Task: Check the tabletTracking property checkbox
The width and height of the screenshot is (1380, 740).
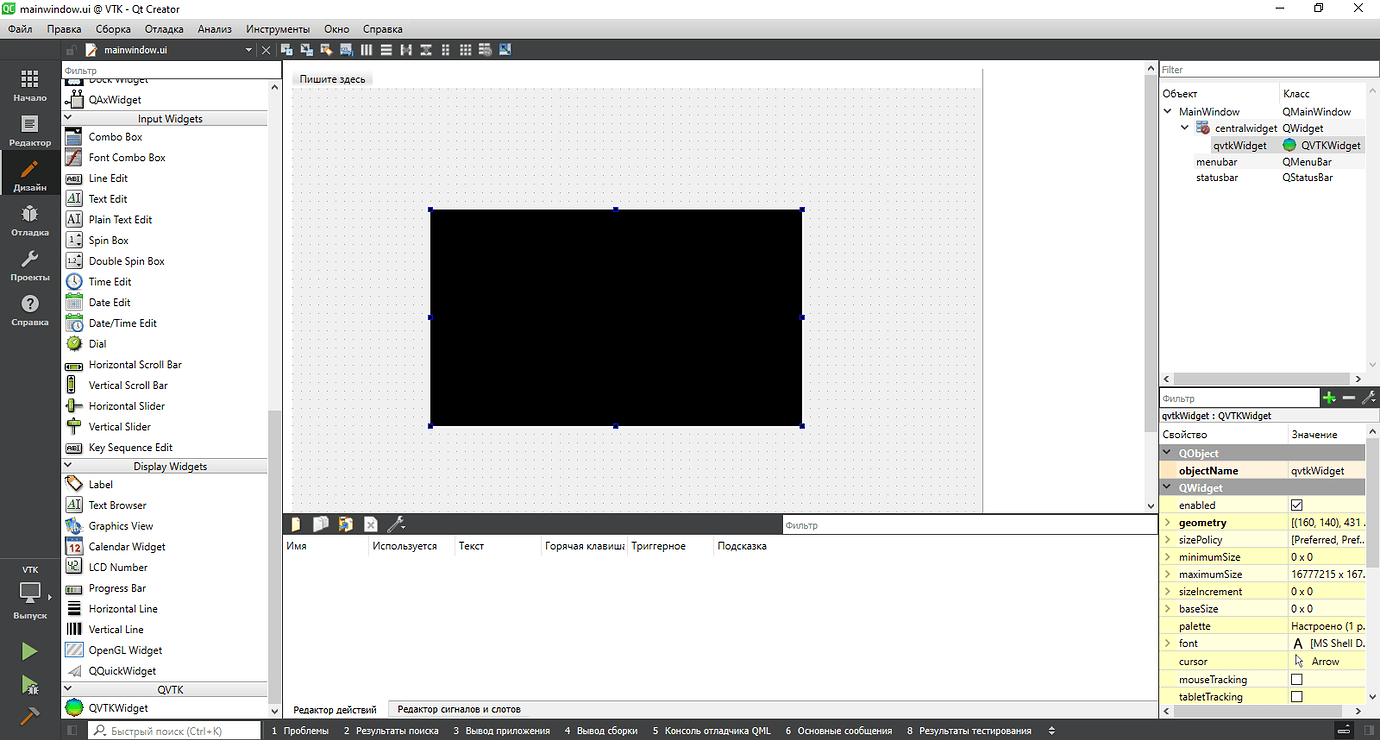Action: coord(1298,696)
